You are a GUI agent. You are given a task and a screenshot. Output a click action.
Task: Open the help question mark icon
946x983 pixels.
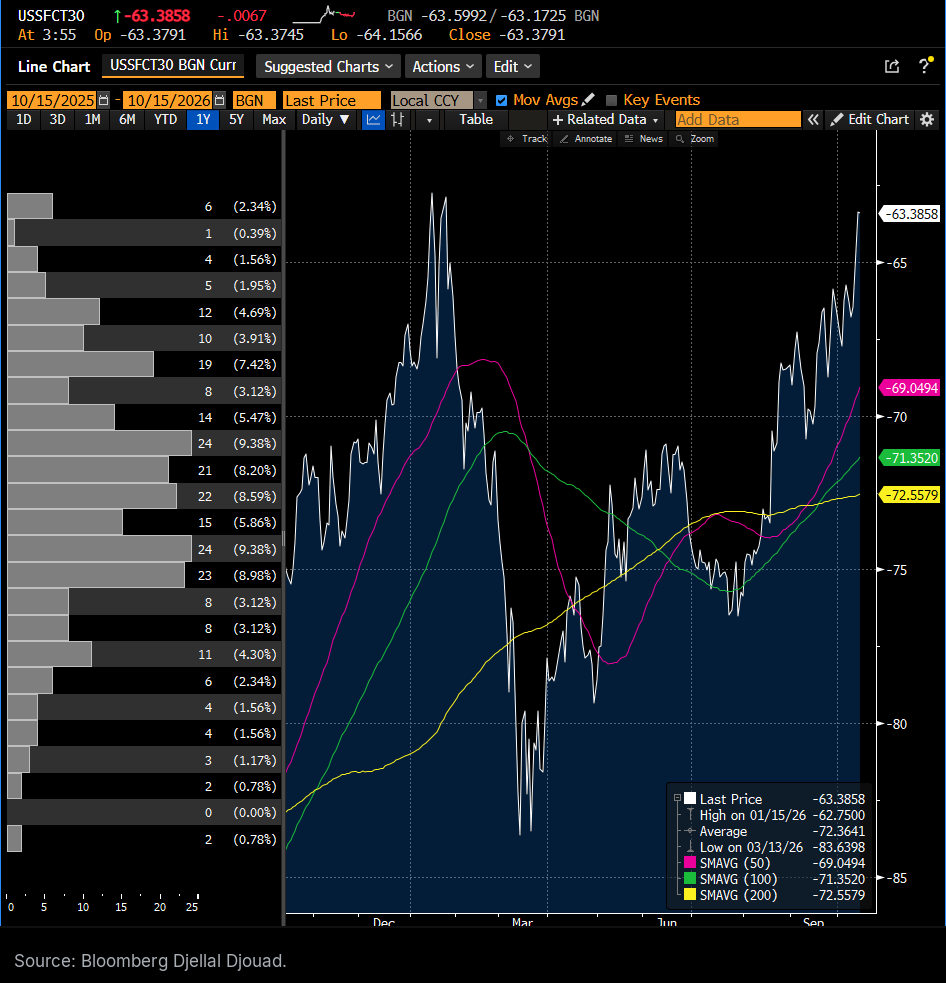pos(925,66)
